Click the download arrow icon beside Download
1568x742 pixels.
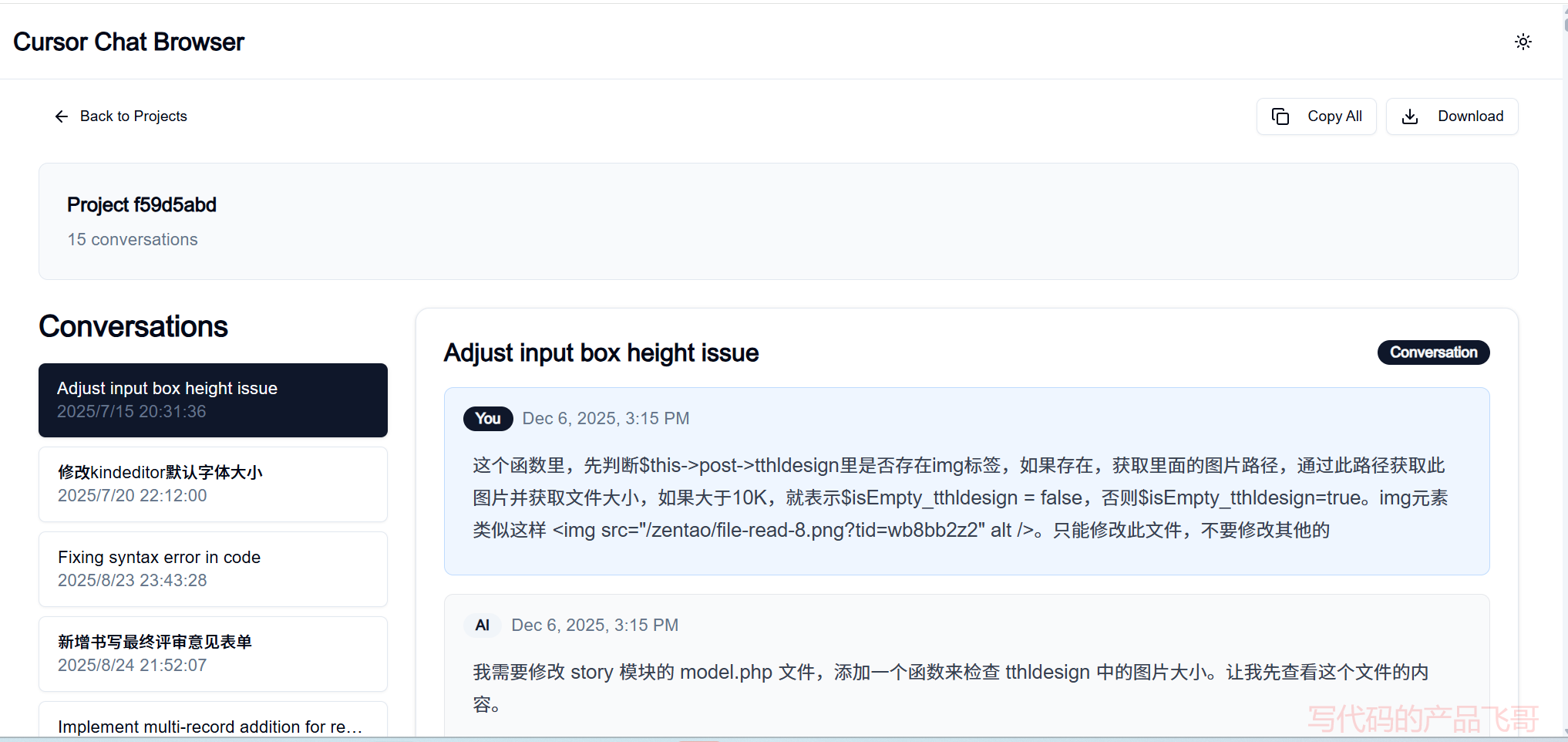(1410, 116)
